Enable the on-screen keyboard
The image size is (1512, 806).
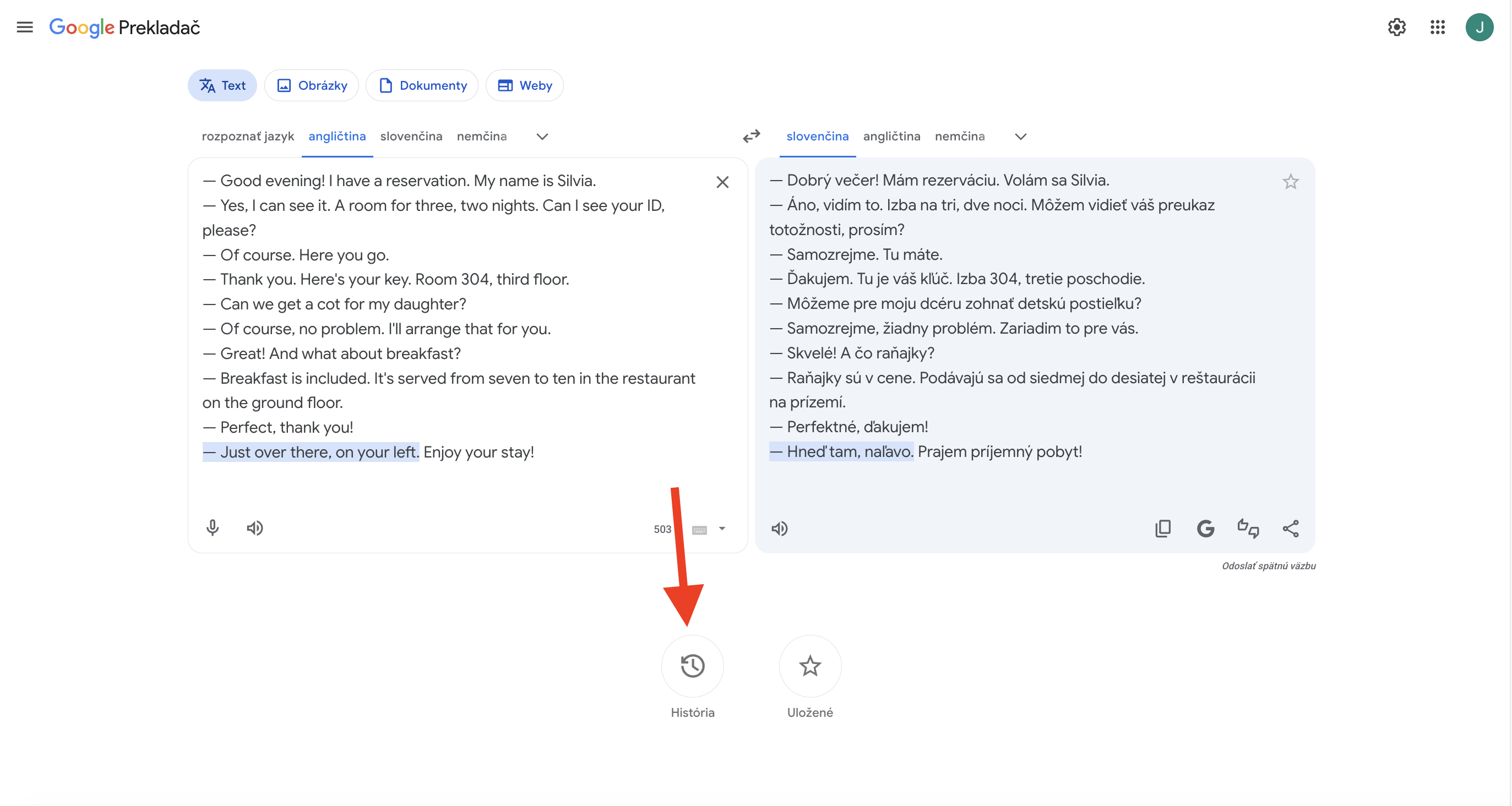700,529
